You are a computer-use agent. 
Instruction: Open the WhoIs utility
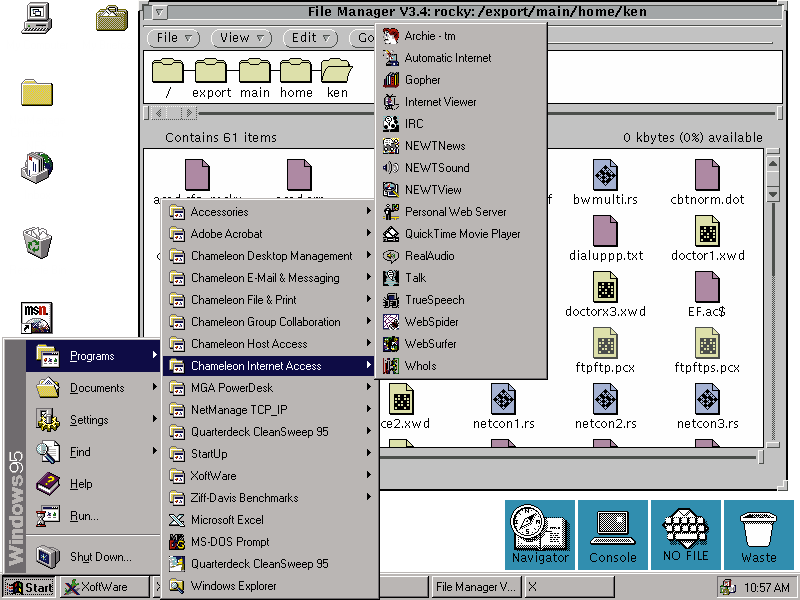pos(461,365)
